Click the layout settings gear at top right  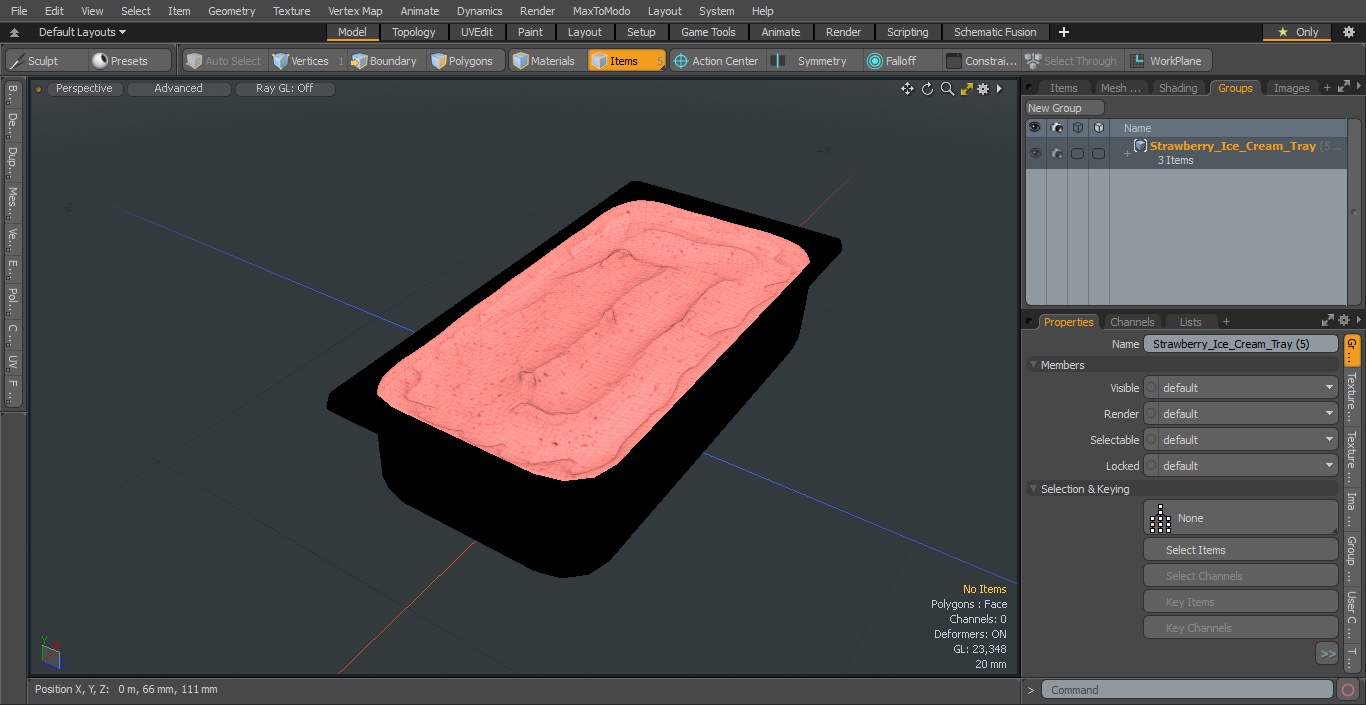(x=1348, y=32)
